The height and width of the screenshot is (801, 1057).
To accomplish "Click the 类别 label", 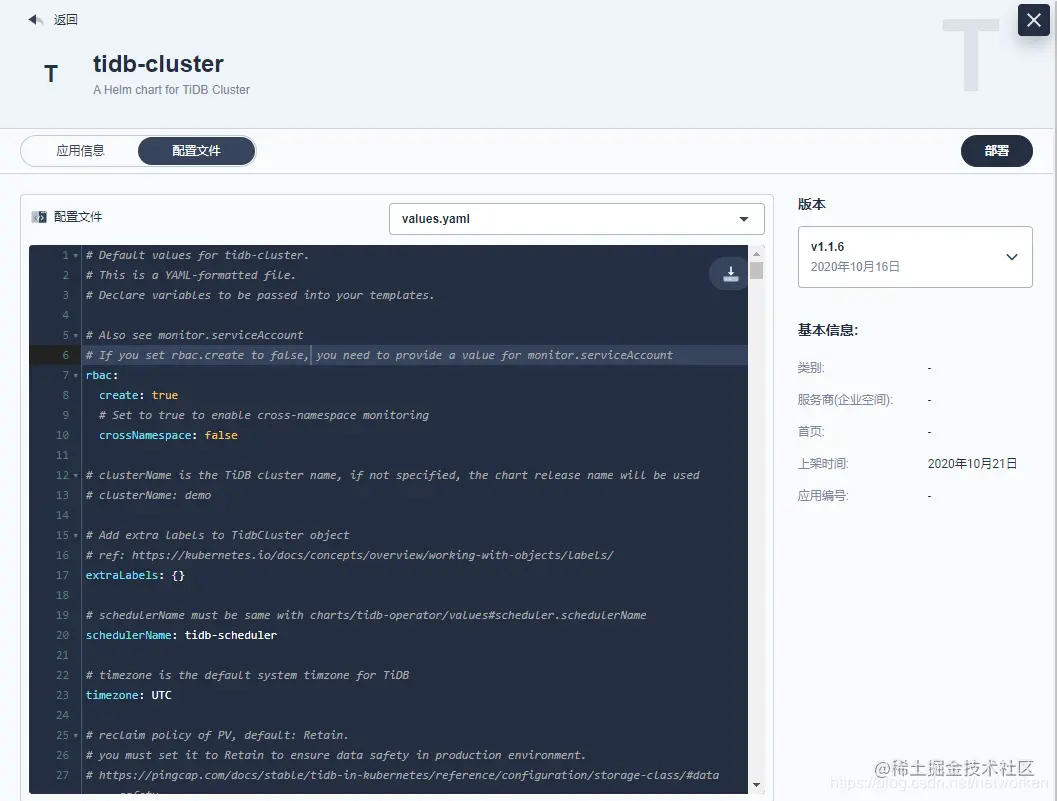I will coord(811,368).
